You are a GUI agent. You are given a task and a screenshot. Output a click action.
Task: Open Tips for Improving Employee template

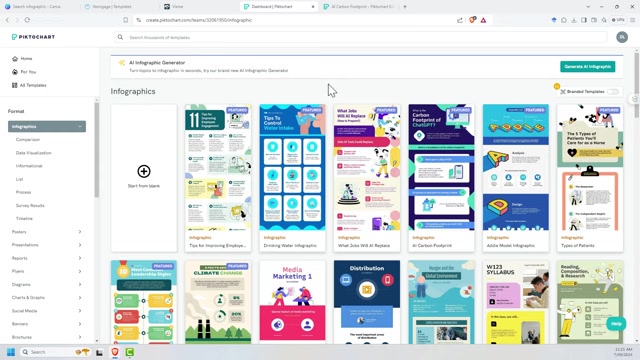click(x=218, y=178)
